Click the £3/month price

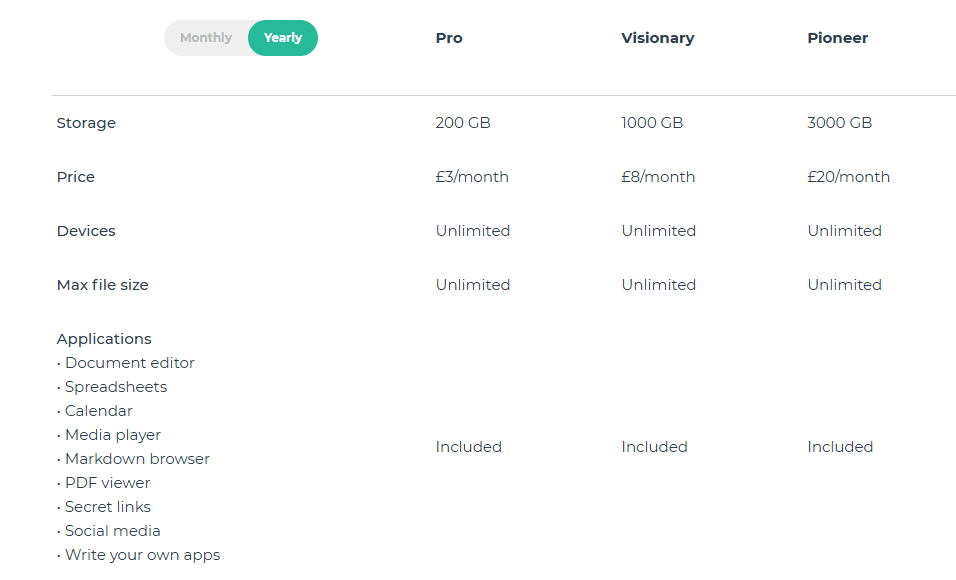[472, 177]
